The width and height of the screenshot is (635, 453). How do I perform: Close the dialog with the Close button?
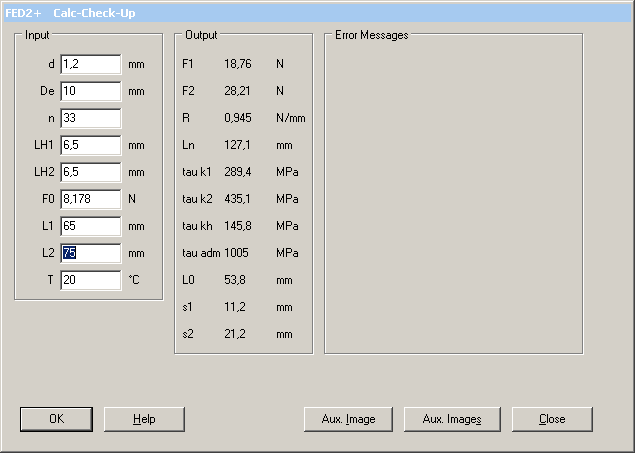coord(552,419)
